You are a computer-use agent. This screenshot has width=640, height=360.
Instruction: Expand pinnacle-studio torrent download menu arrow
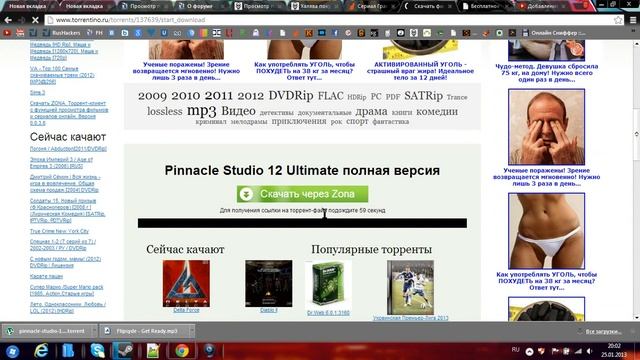click(x=94, y=331)
